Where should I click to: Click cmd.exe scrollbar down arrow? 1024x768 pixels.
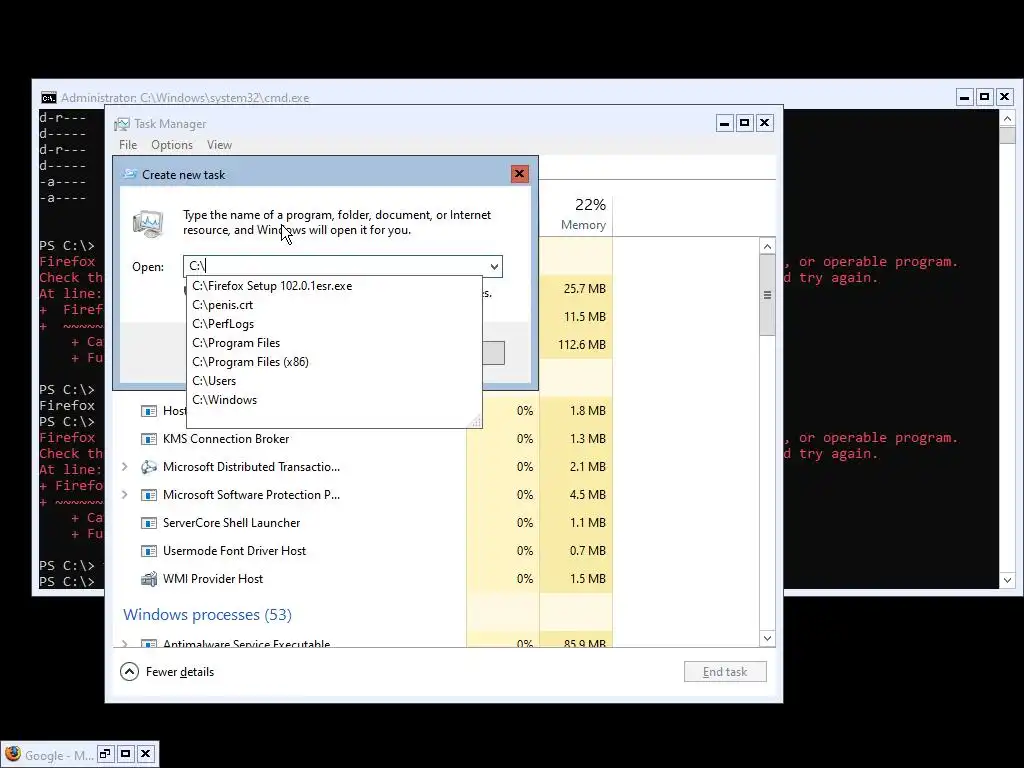tap(1007, 580)
